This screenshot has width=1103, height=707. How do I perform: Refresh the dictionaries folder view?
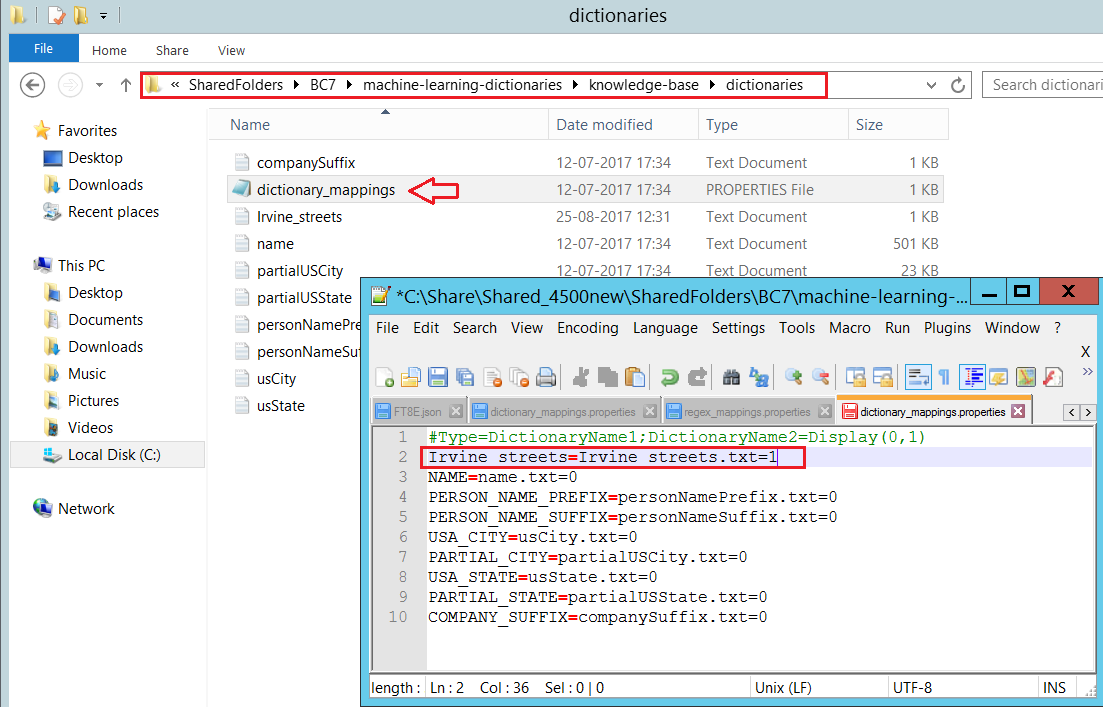point(957,85)
